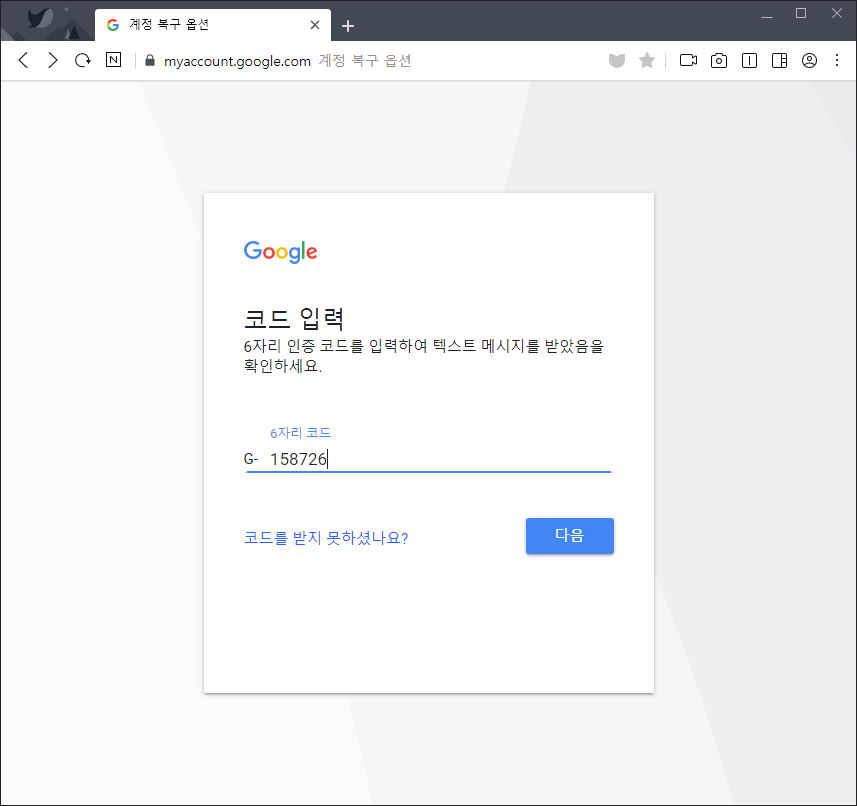The image size is (857, 806).
Task: Bookmark this page with the star
Action: click(x=647, y=60)
